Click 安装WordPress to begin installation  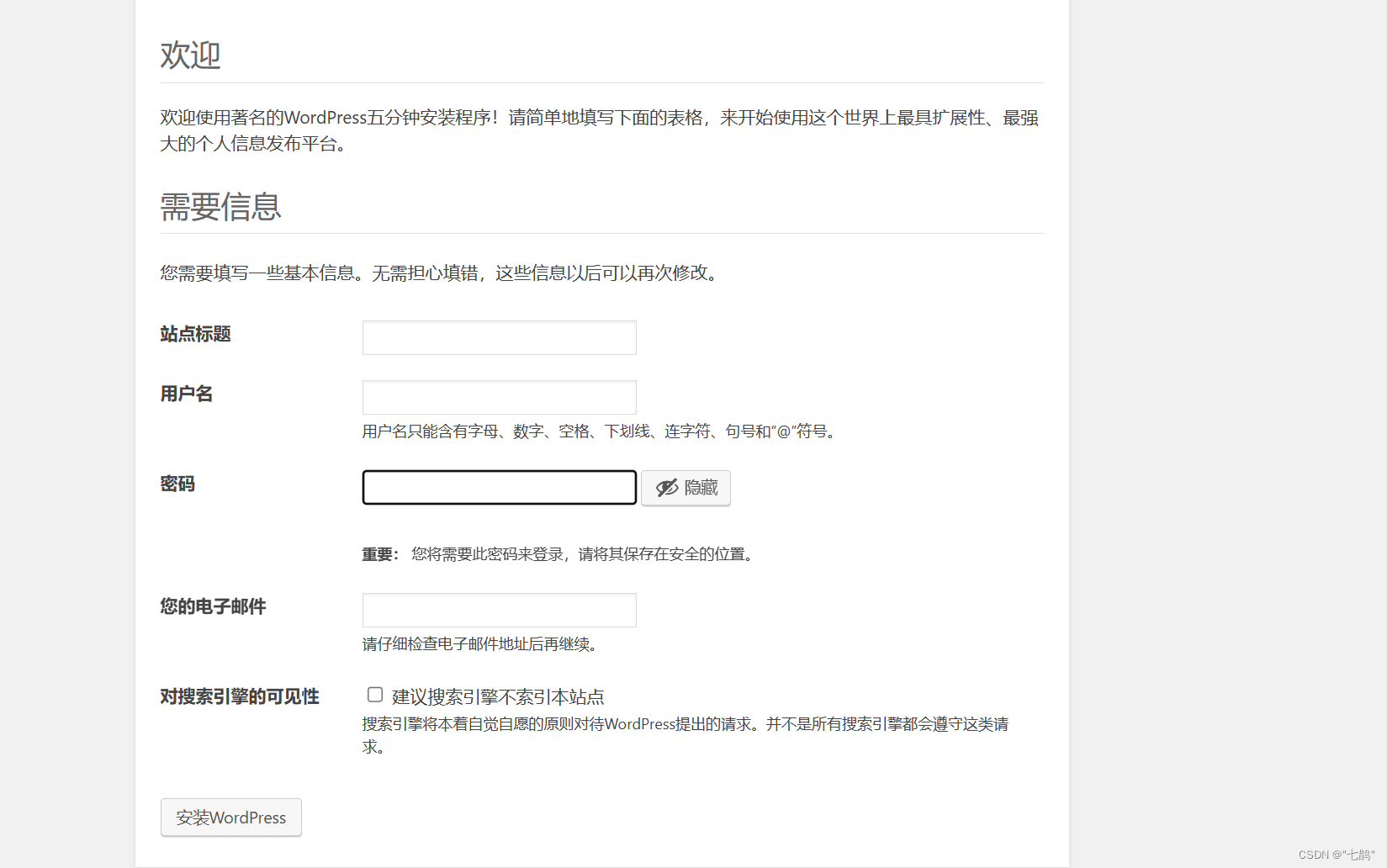(230, 817)
